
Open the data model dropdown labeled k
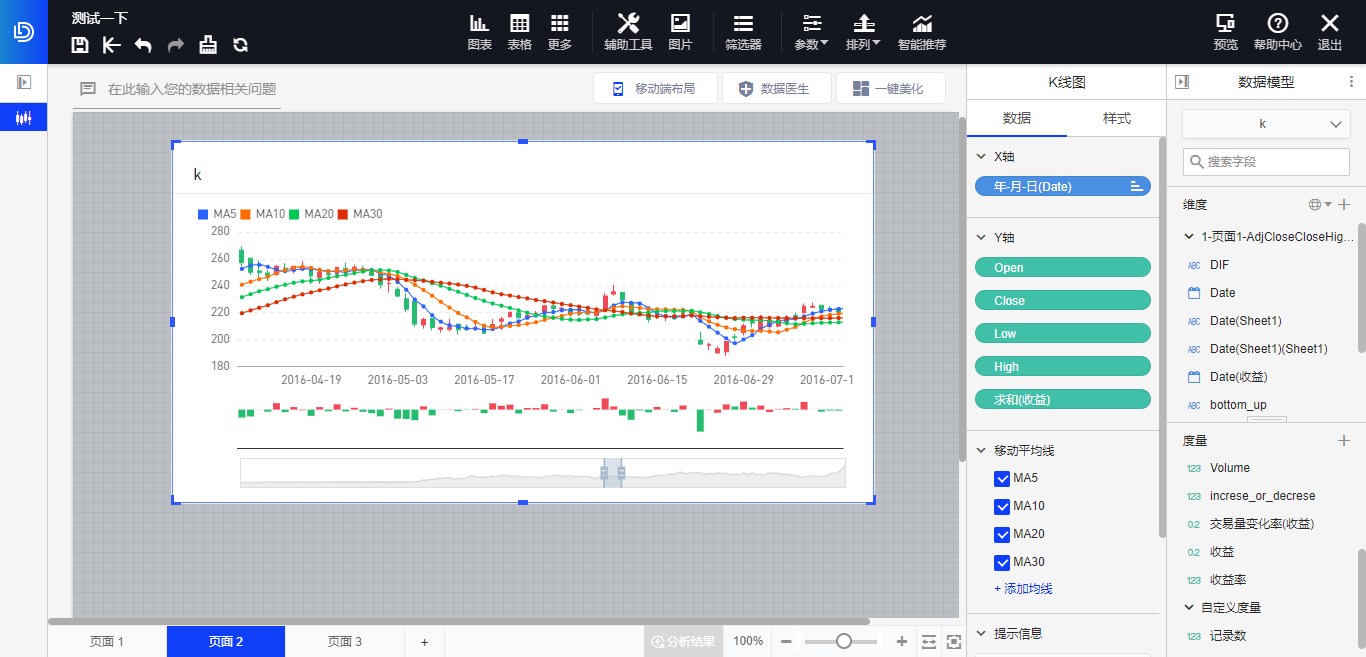pyautogui.click(x=1266, y=124)
